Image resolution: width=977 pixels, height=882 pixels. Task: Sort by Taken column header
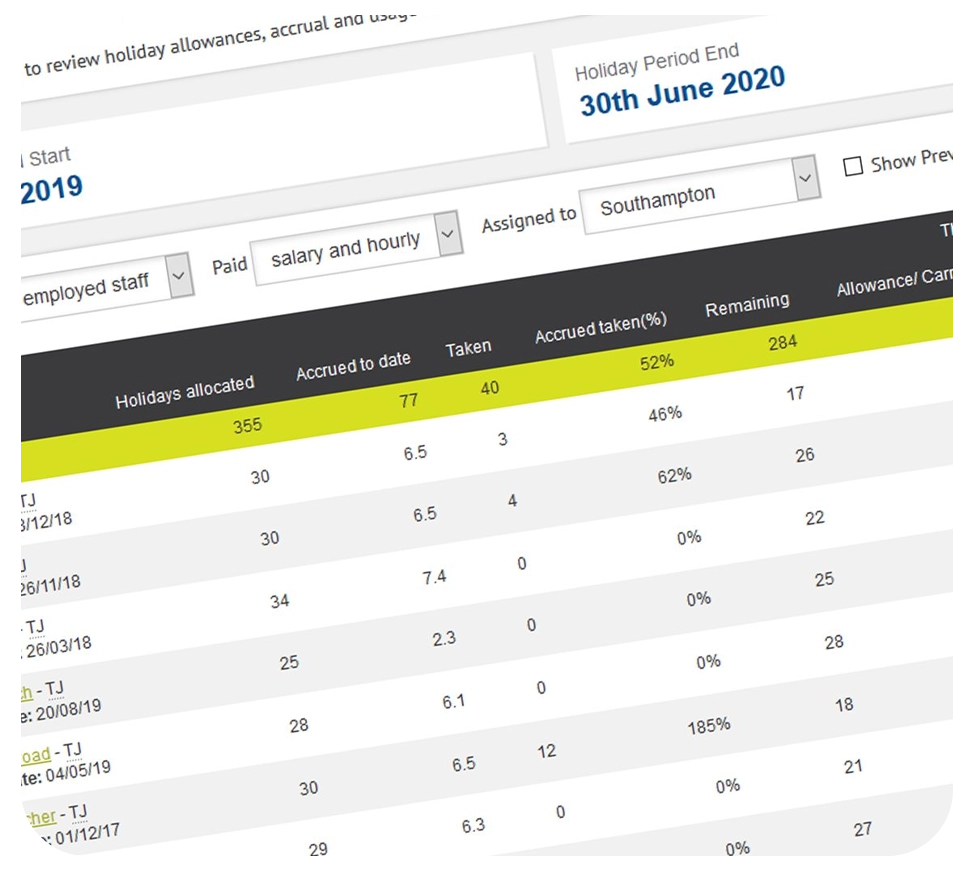pos(469,348)
